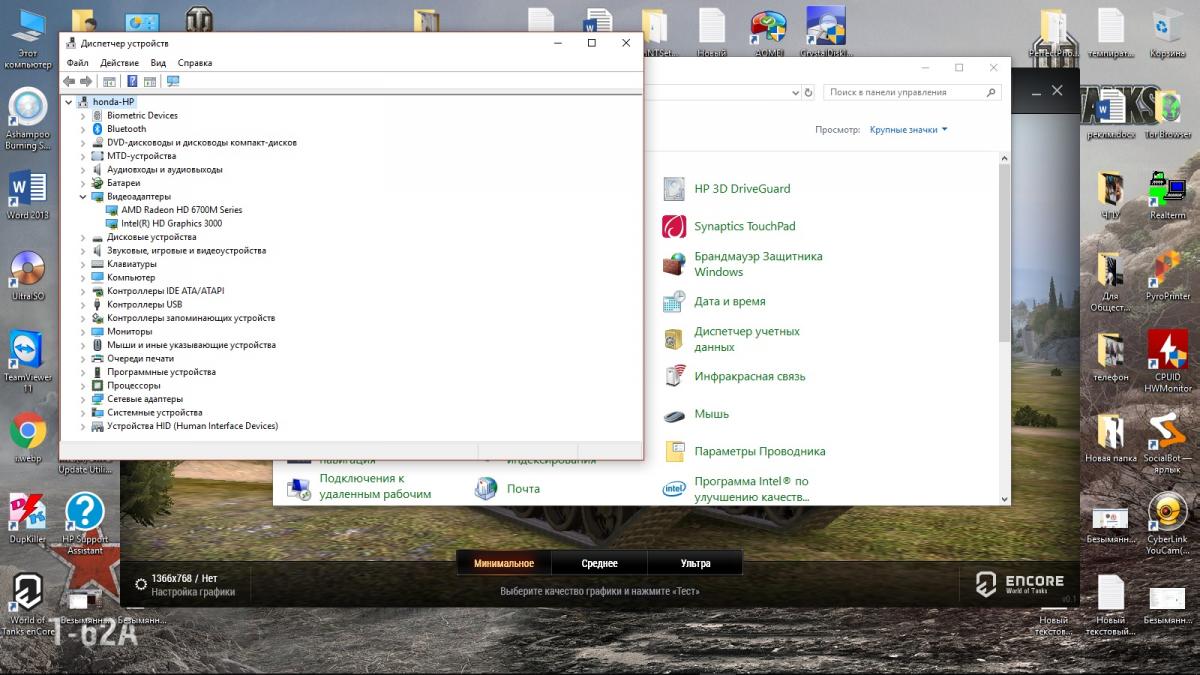1200x675 pixels.
Task: Open the Действие menu
Action: pyautogui.click(x=119, y=63)
